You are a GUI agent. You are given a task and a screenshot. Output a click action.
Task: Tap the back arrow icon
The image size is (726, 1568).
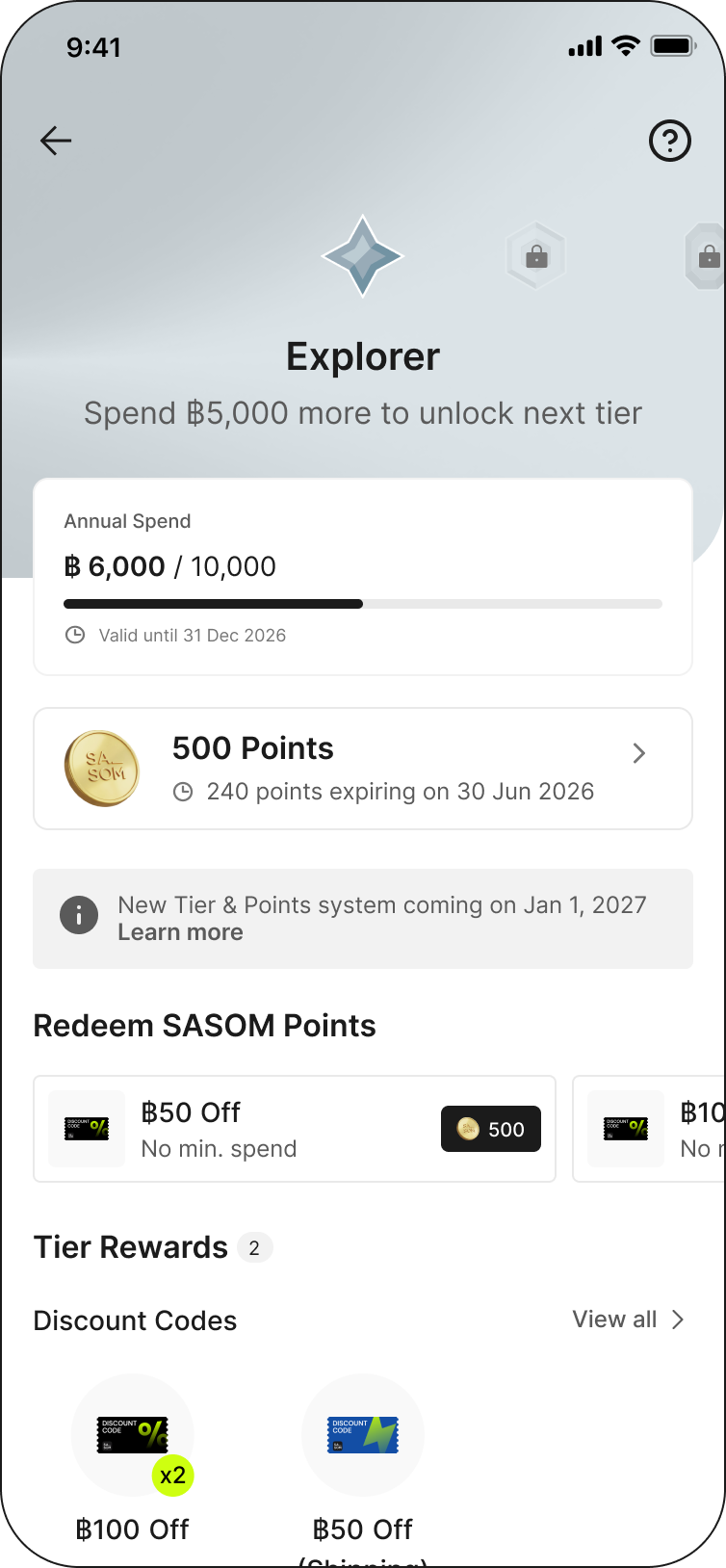(x=56, y=141)
